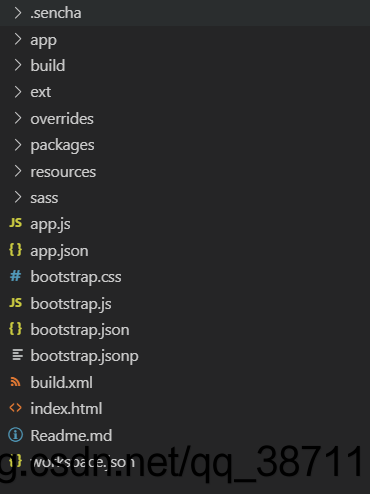This screenshot has height=494, width=370.
Task: Open the bootstrap.jsonp file
Action: click(185, 356)
